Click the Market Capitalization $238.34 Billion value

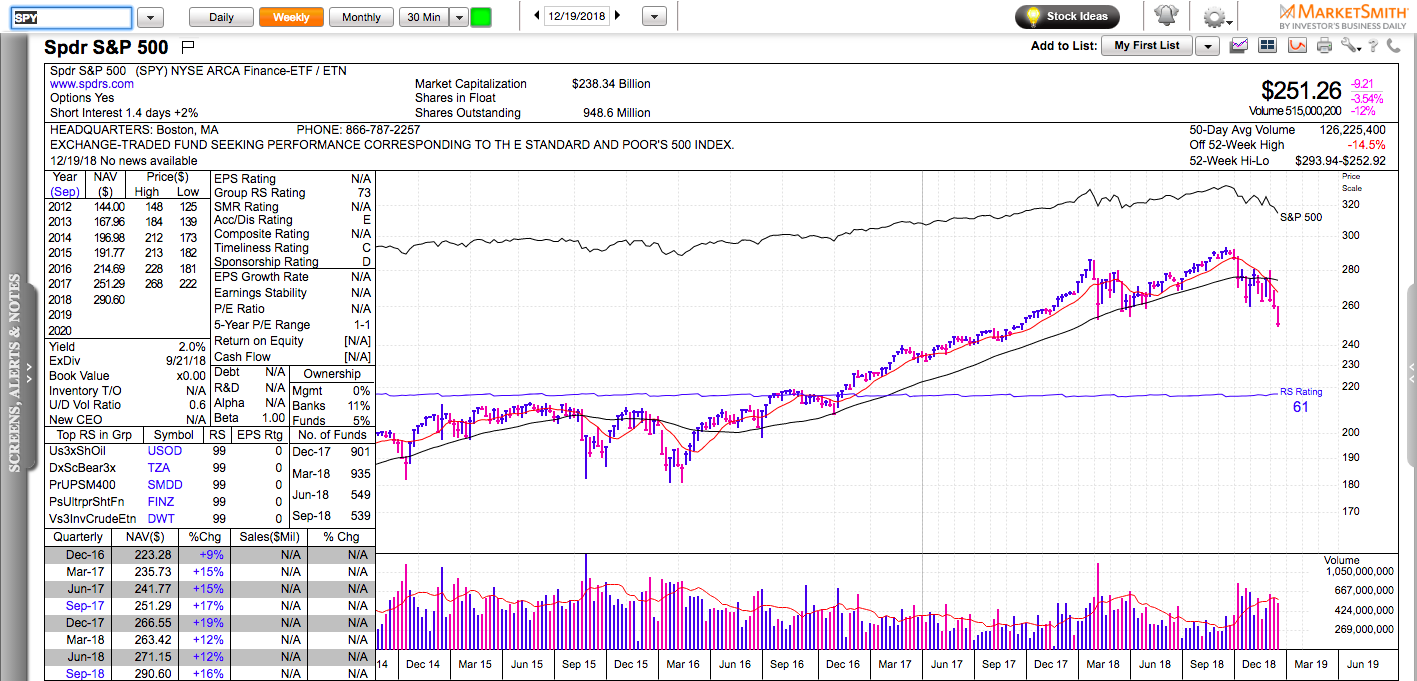coord(610,84)
